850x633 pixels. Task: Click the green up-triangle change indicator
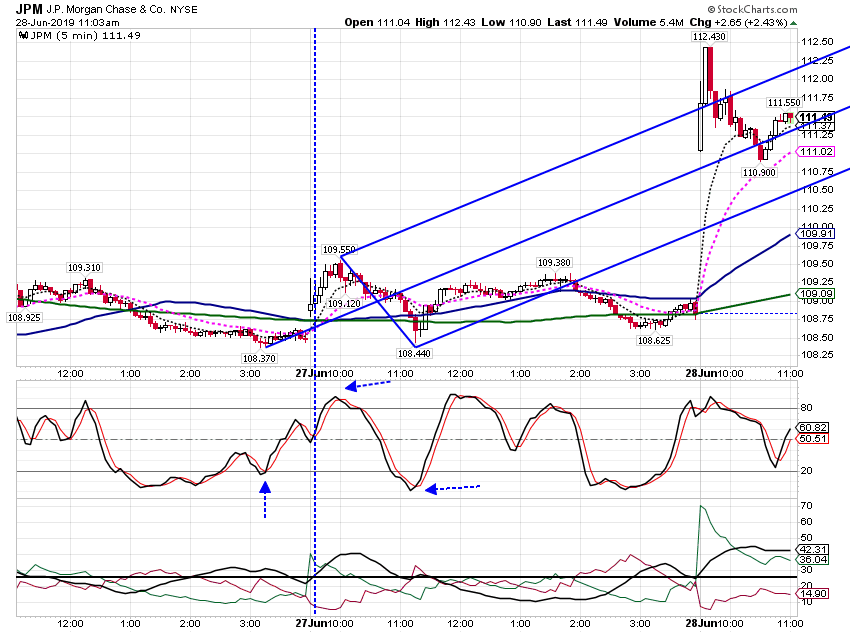click(x=794, y=23)
